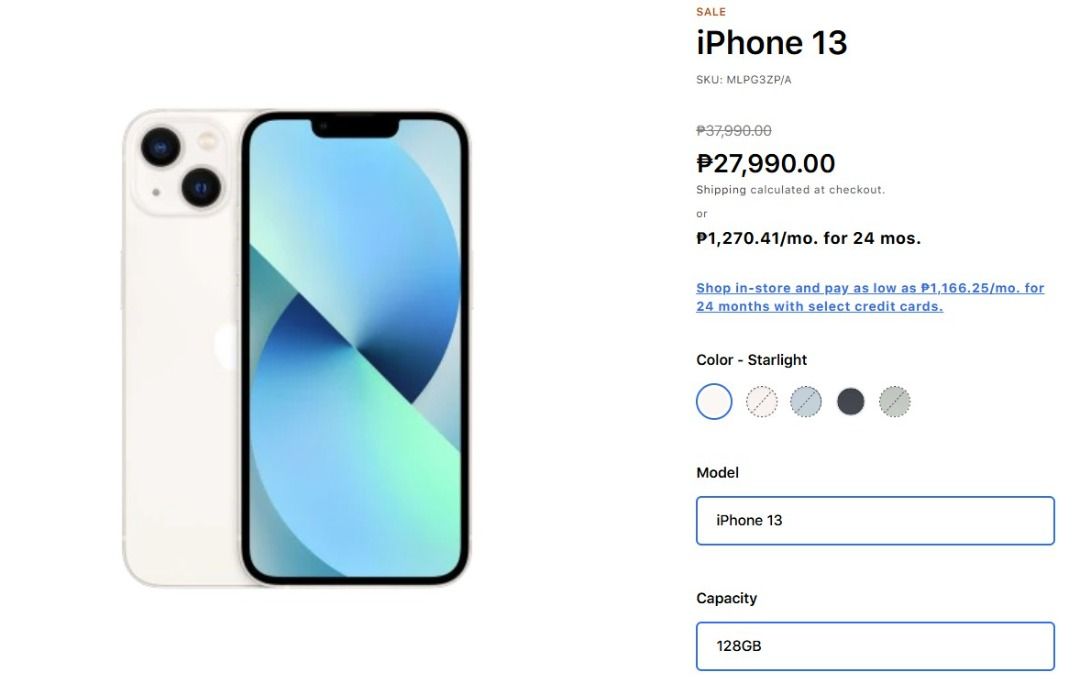Click the Model section label

717,473
